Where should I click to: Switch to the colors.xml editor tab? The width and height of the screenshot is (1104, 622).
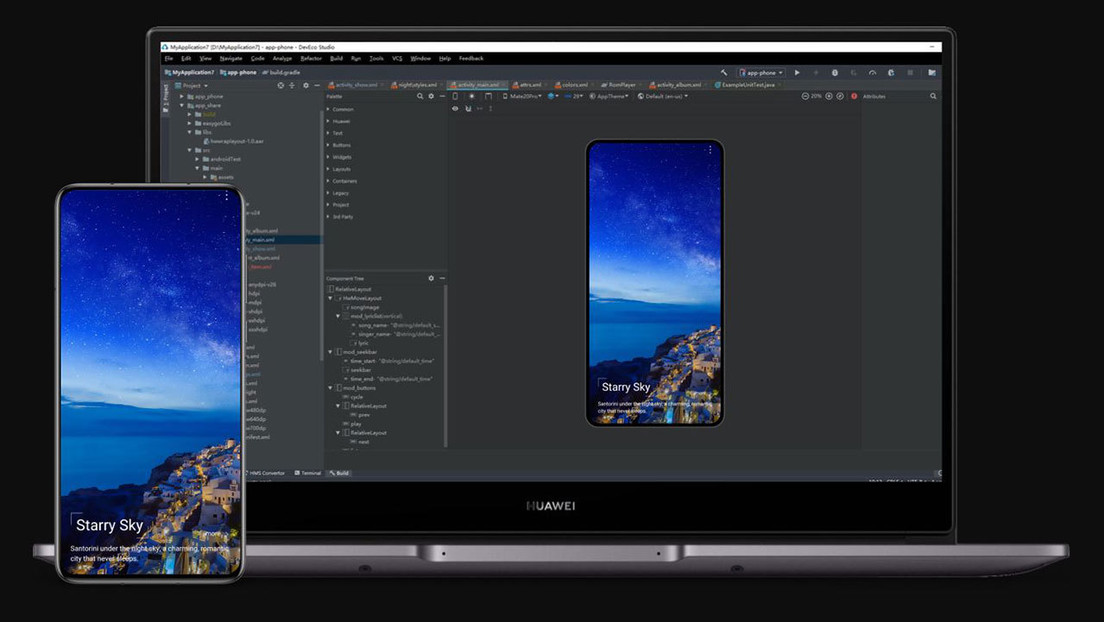coord(571,85)
